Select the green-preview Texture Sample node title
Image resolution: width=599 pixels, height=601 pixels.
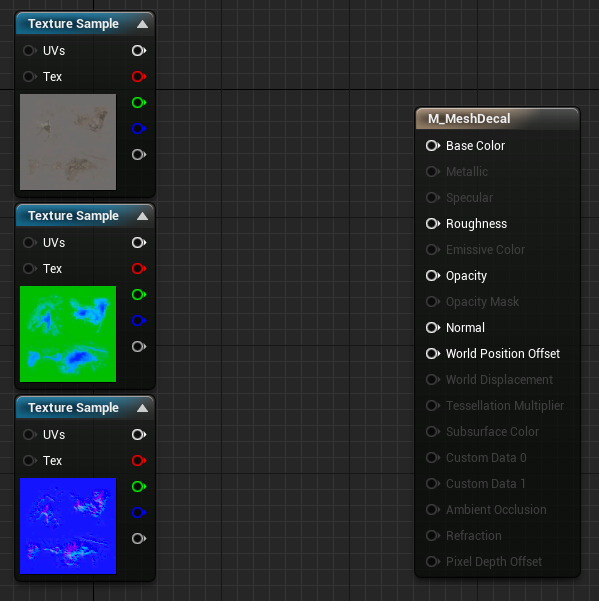(x=73, y=216)
